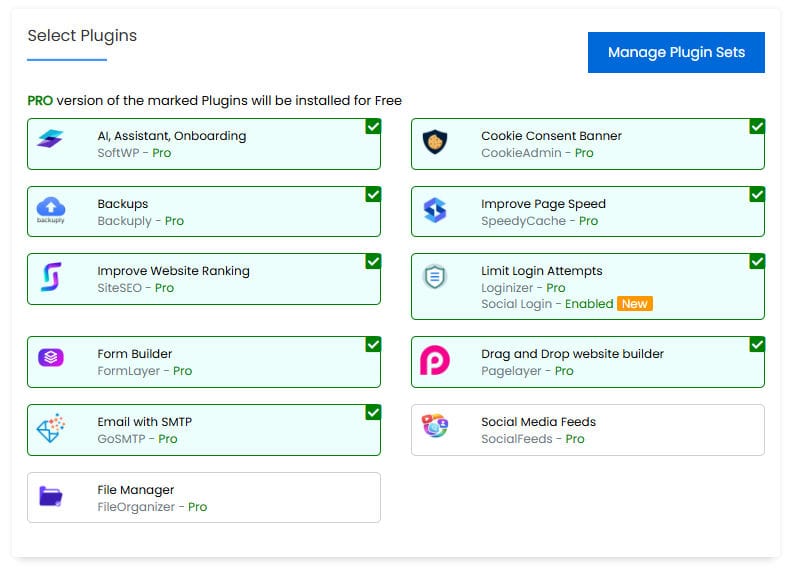This screenshot has width=799, height=568.
Task: Click the SiteSEO plugin icon
Action: click(x=51, y=277)
